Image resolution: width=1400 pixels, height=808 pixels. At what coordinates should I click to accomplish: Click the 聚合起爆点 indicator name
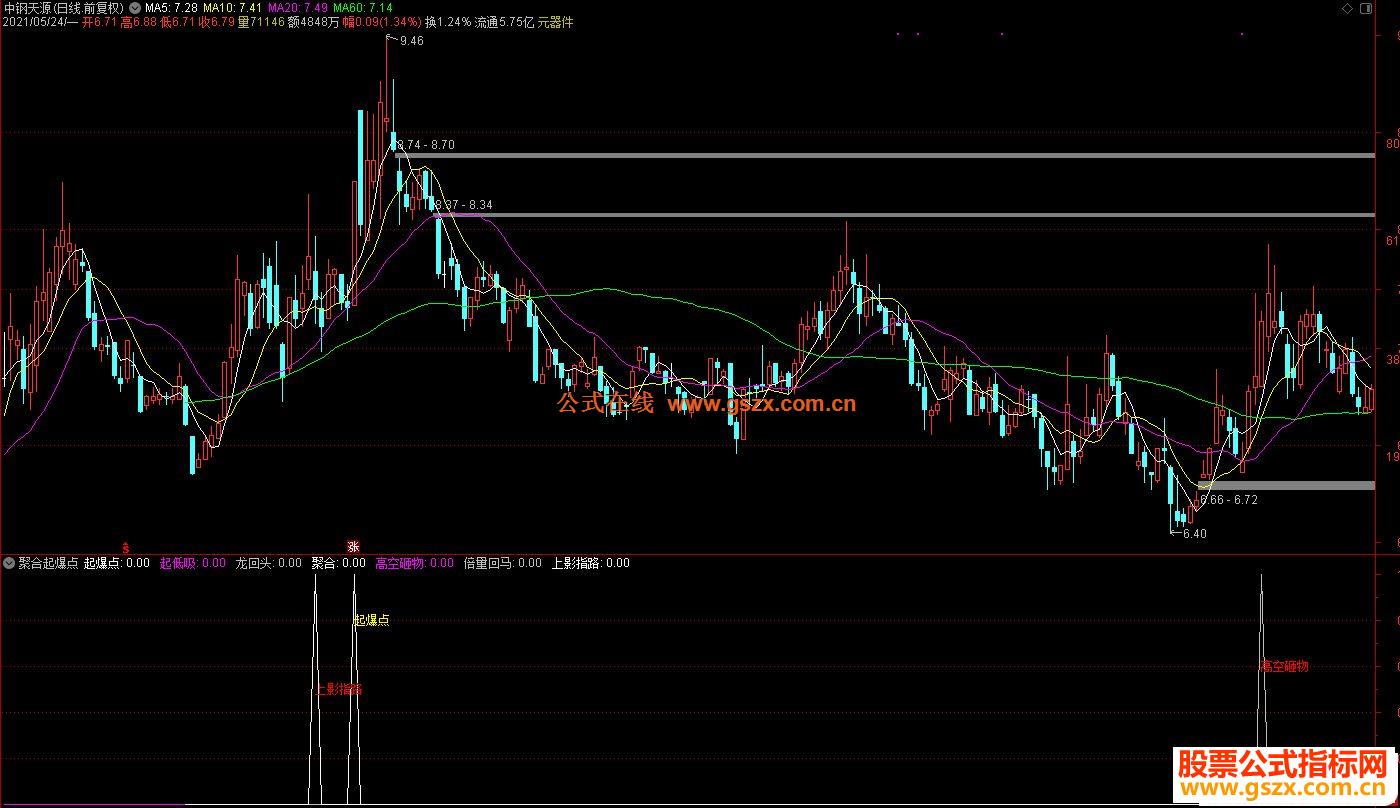click(x=49, y=563)
